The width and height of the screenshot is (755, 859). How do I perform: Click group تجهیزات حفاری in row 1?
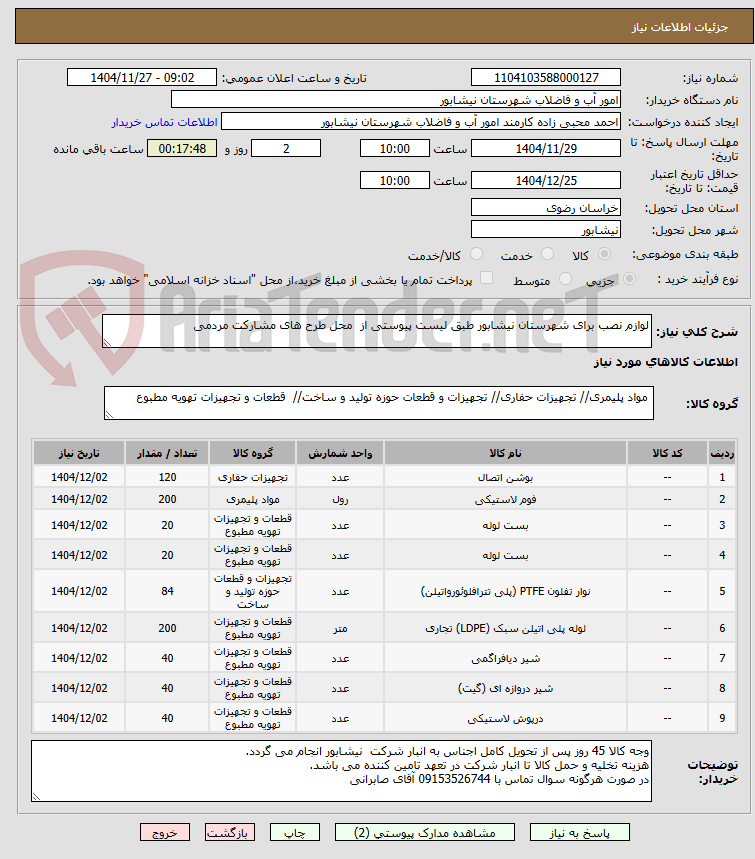pyautogui.click(x=253, y=477)
